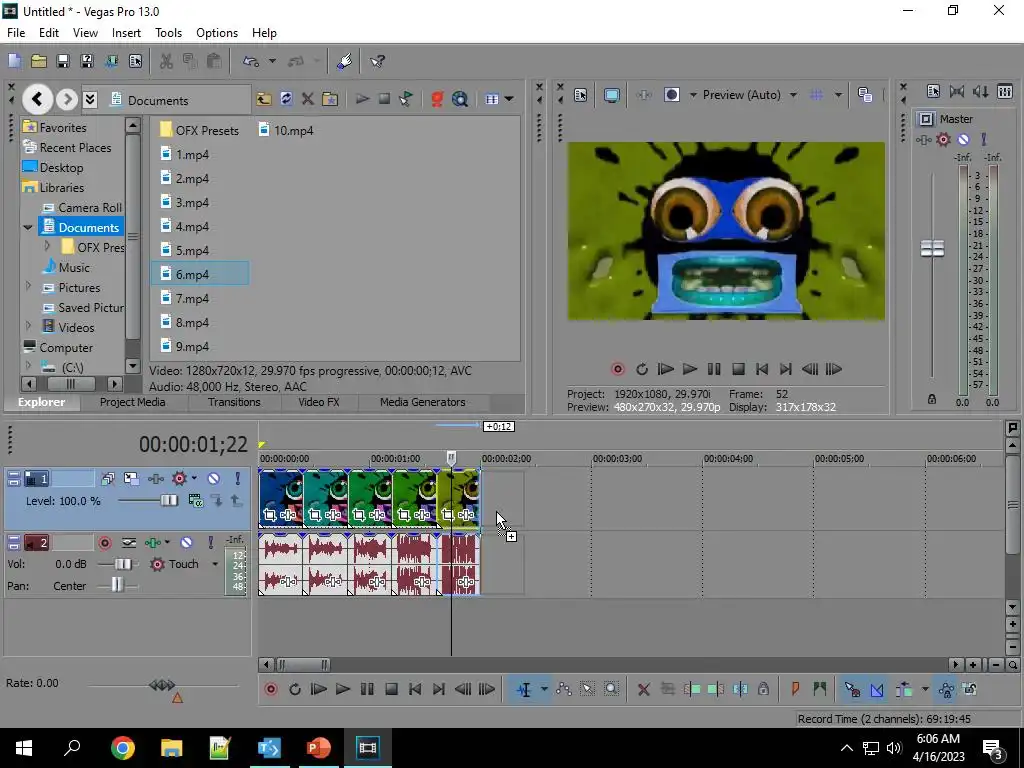Image resolution: width=1024 pixels, height=768 pixels.
Task: Arm audio track 2 for record
Action: tap(104, 543)
